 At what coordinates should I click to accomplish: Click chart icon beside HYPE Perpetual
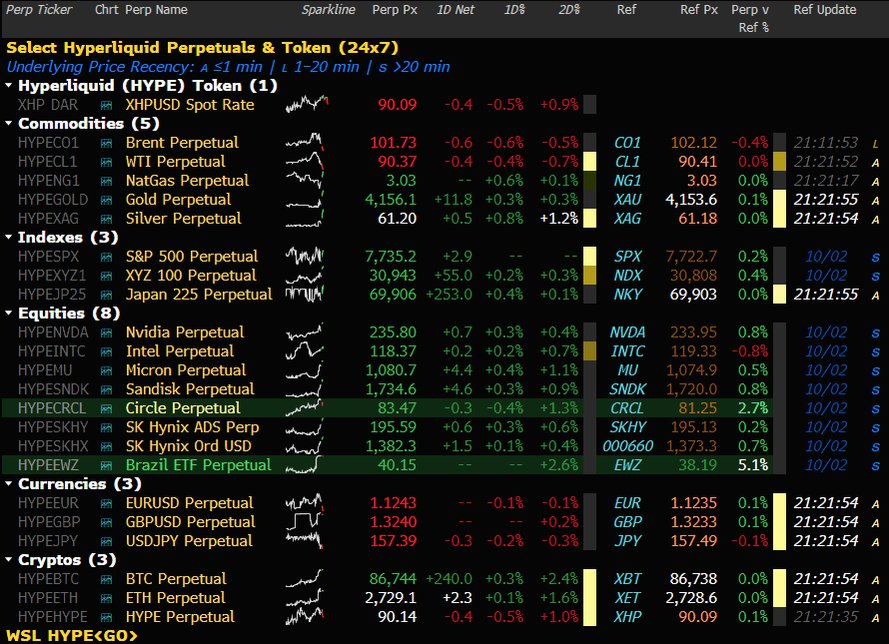coord(106,617)
